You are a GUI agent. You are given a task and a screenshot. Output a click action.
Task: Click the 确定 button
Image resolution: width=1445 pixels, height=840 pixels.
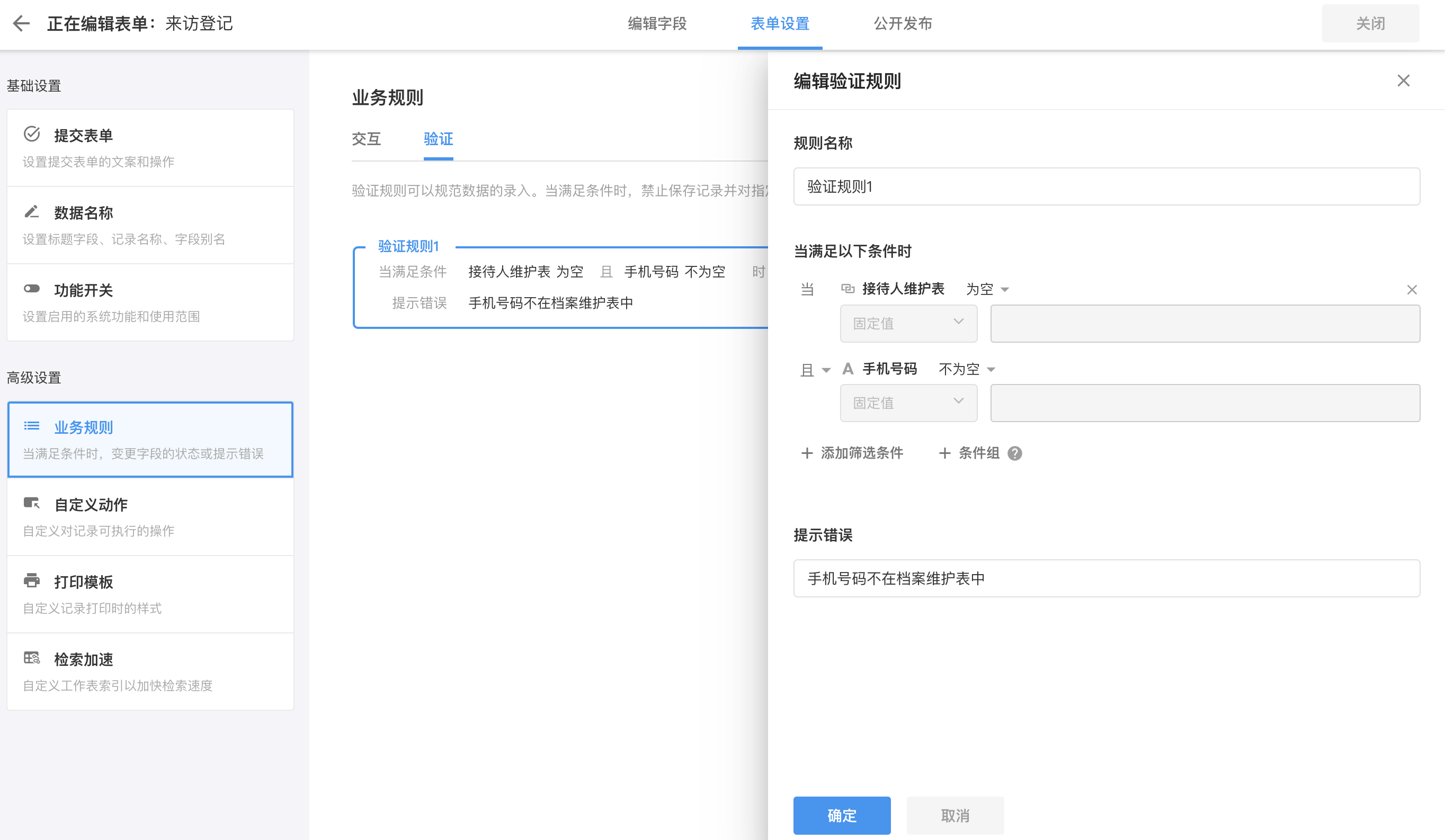click(x=841, y=815)
